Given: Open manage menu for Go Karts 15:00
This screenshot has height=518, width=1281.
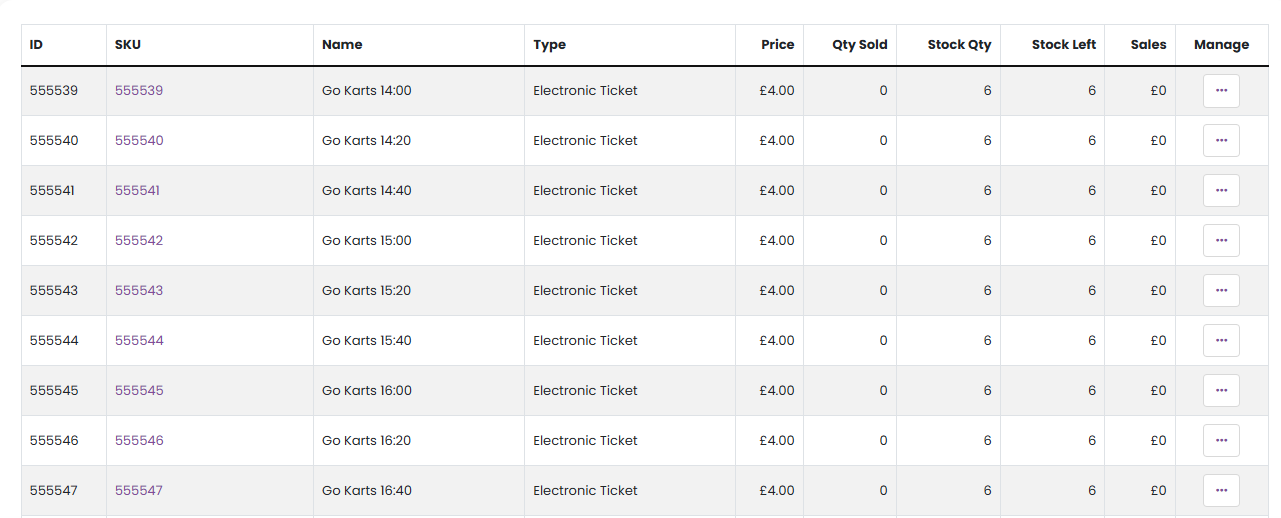Looking at the screenshot, I should tap(1221, 241).
